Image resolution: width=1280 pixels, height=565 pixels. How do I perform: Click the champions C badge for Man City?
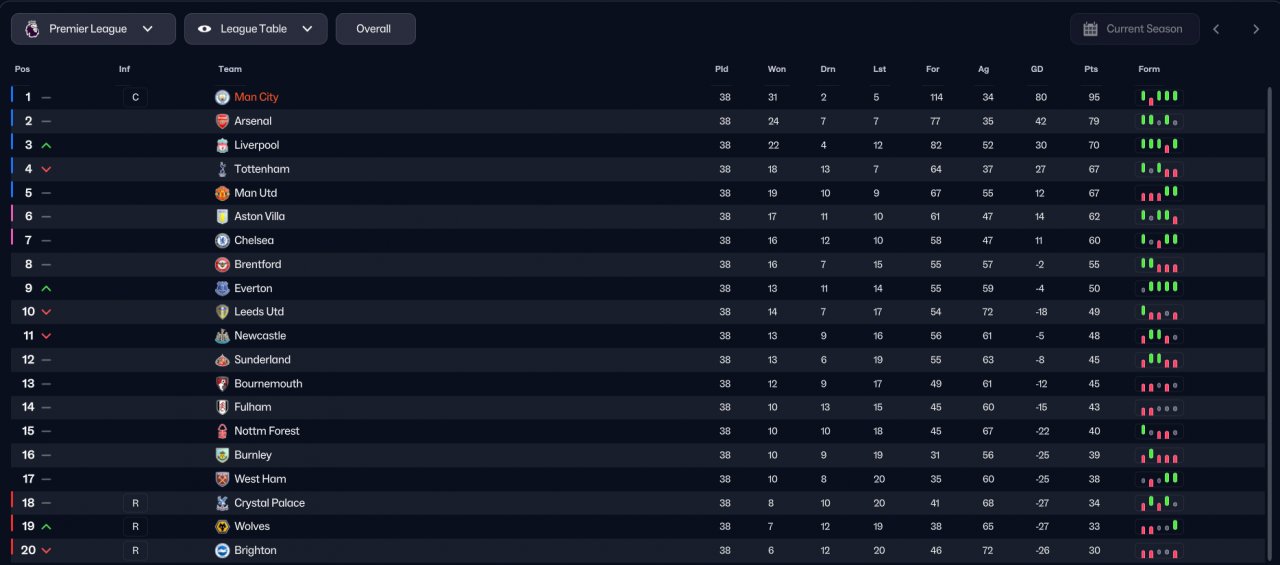click(134, 97)
